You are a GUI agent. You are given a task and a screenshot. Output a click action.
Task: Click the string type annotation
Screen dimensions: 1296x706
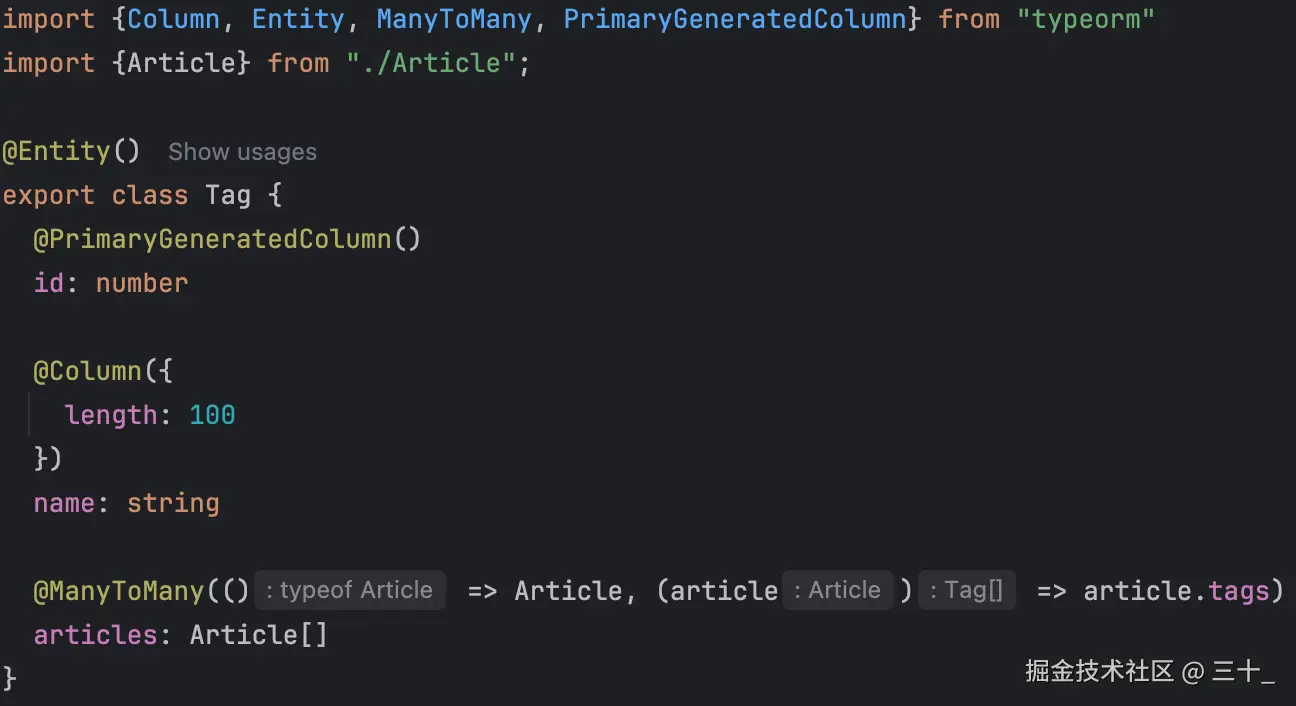[173, 503]
